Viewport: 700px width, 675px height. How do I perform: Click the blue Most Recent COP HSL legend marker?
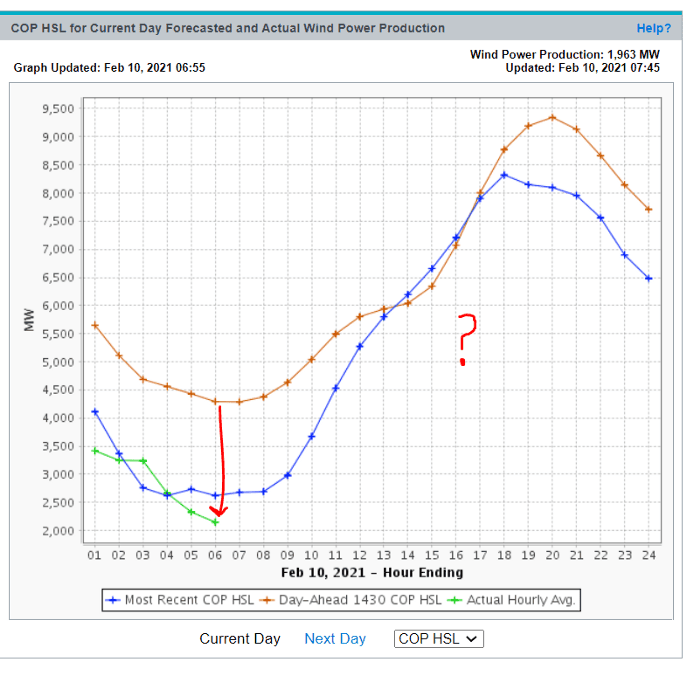[x=114, y=601]
